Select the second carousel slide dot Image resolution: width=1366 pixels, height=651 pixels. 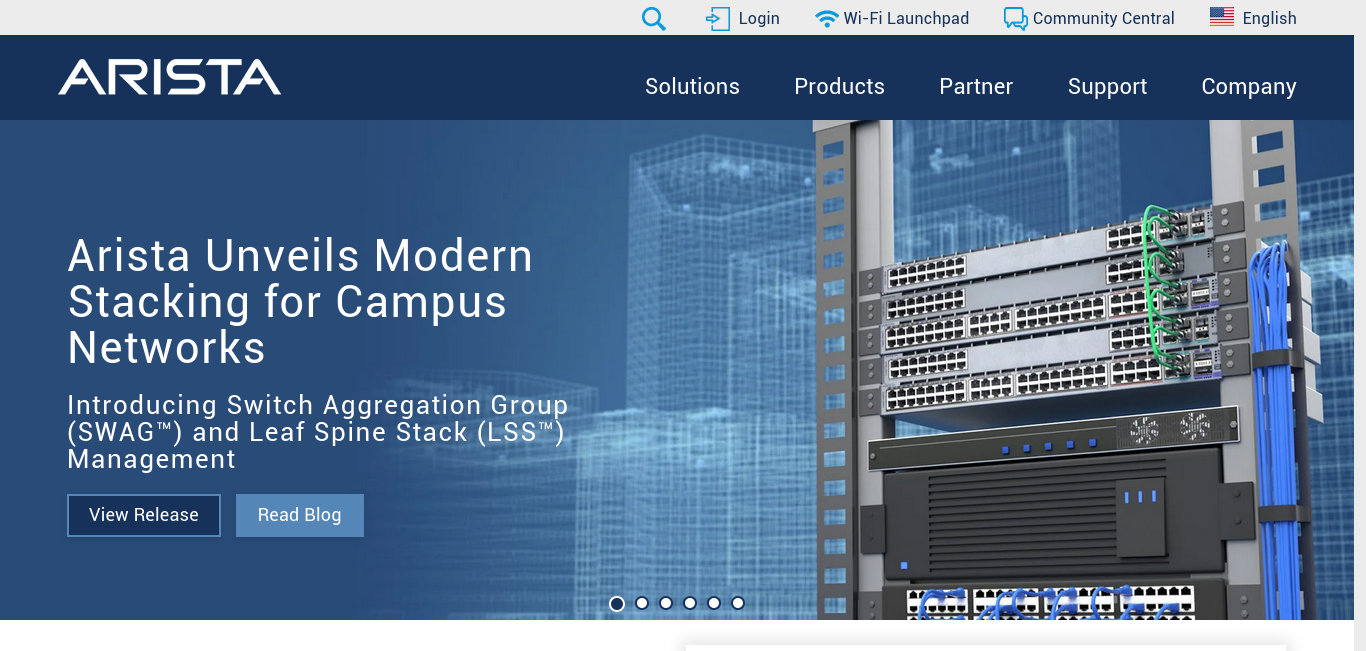642,603
